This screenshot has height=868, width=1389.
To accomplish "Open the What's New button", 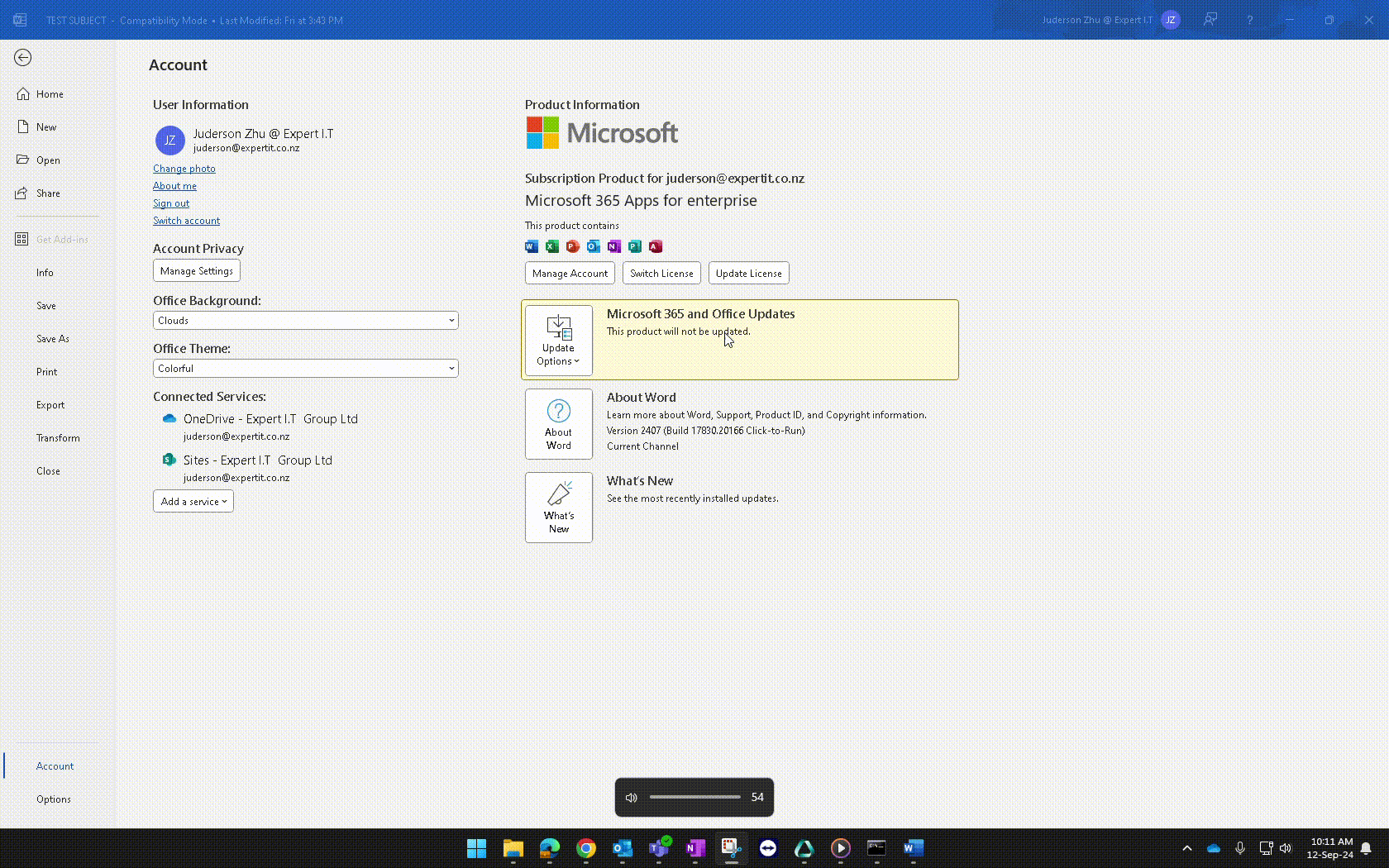I will pyautogui.click(x=559, y=508).
